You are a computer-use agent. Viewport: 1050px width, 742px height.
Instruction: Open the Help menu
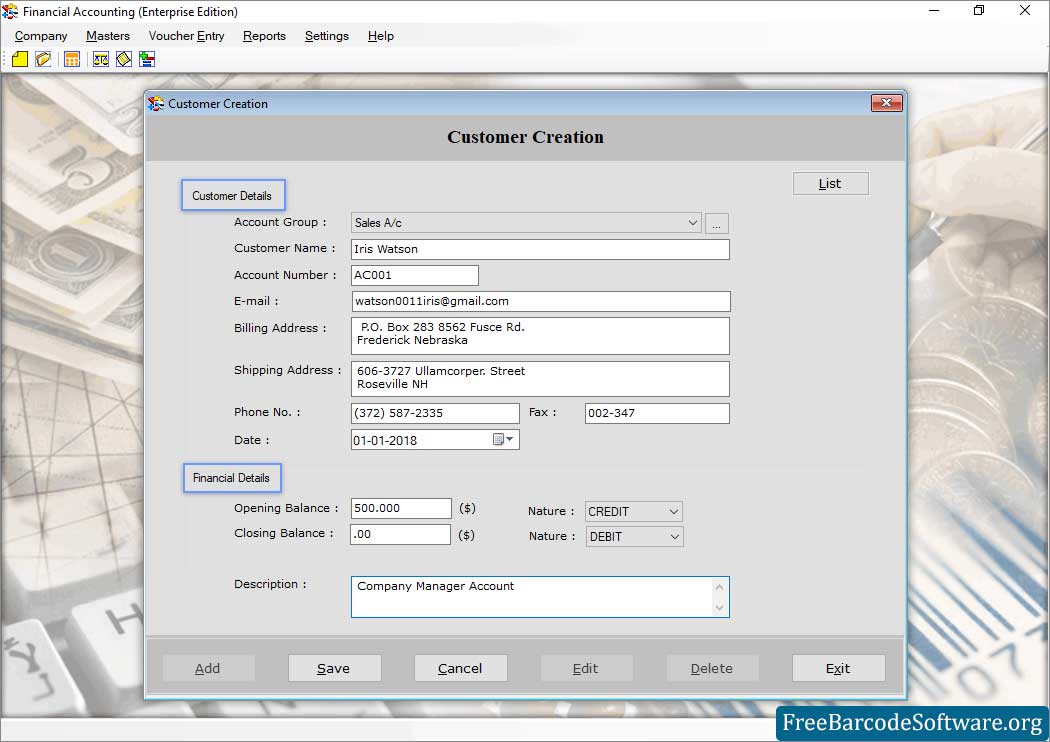tap(380, 36)
